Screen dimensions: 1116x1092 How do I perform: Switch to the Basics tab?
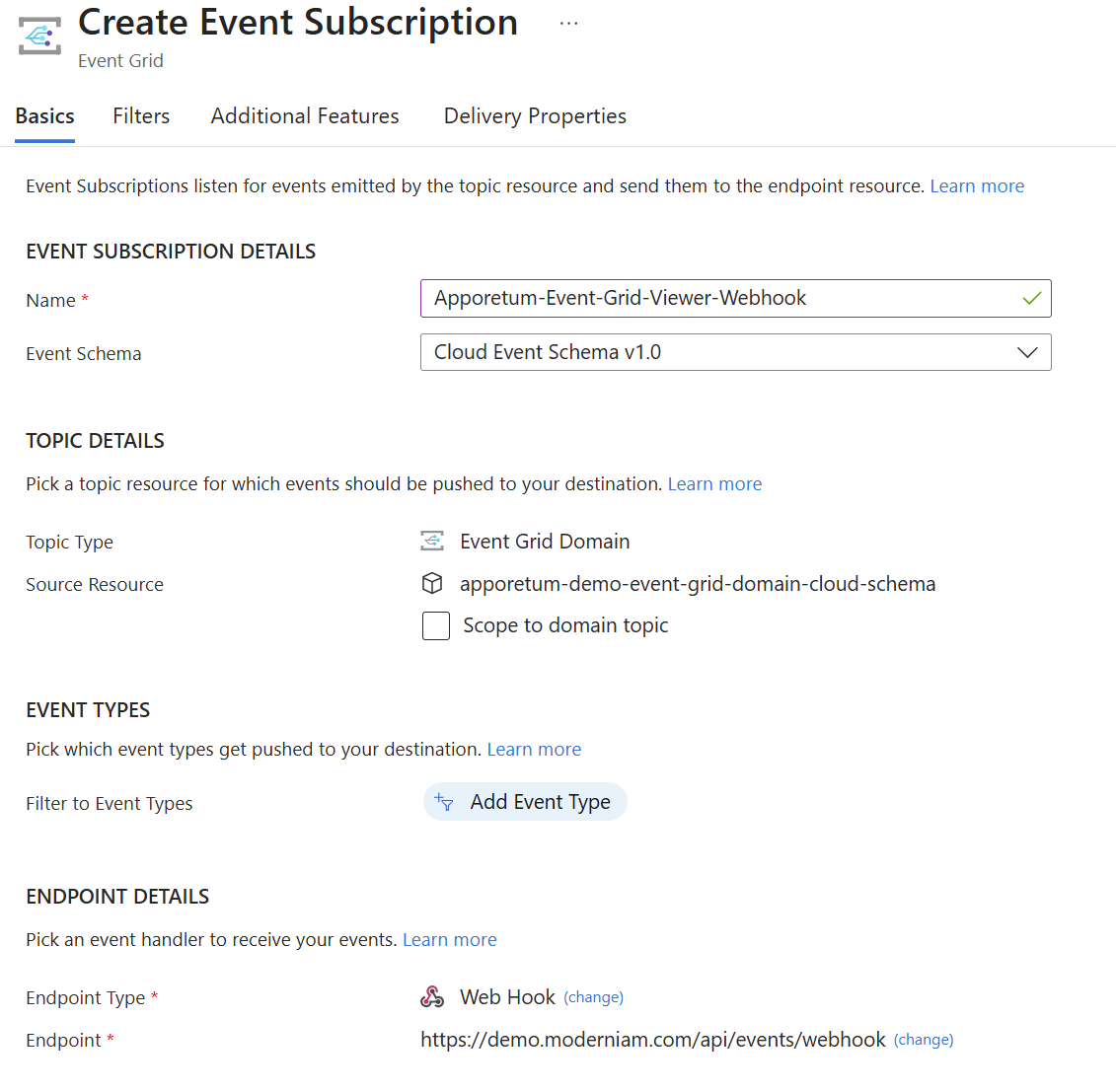tap(44, 116)
